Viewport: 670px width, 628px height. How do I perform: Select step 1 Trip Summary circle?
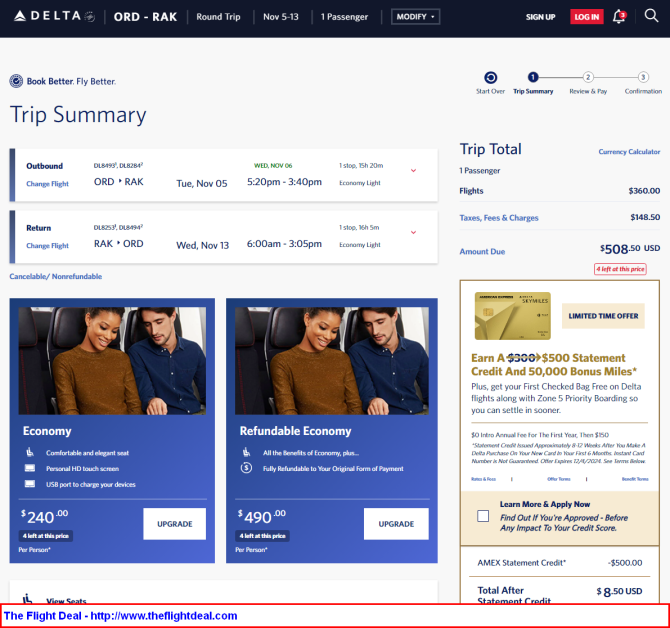point(533,77)
